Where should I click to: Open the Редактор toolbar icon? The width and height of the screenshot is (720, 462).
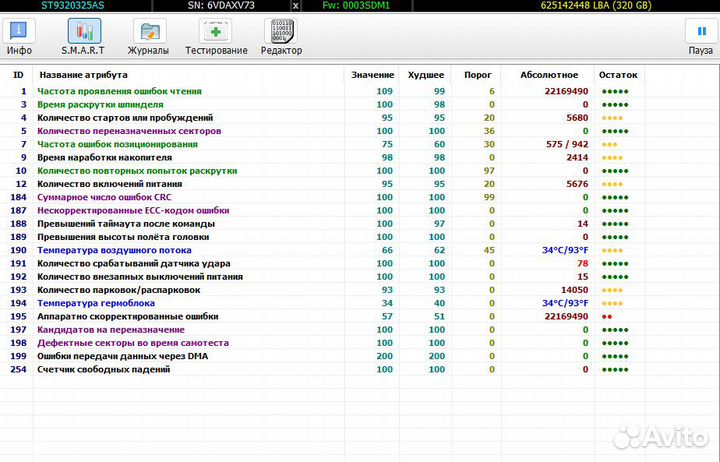tap(281, 31)
